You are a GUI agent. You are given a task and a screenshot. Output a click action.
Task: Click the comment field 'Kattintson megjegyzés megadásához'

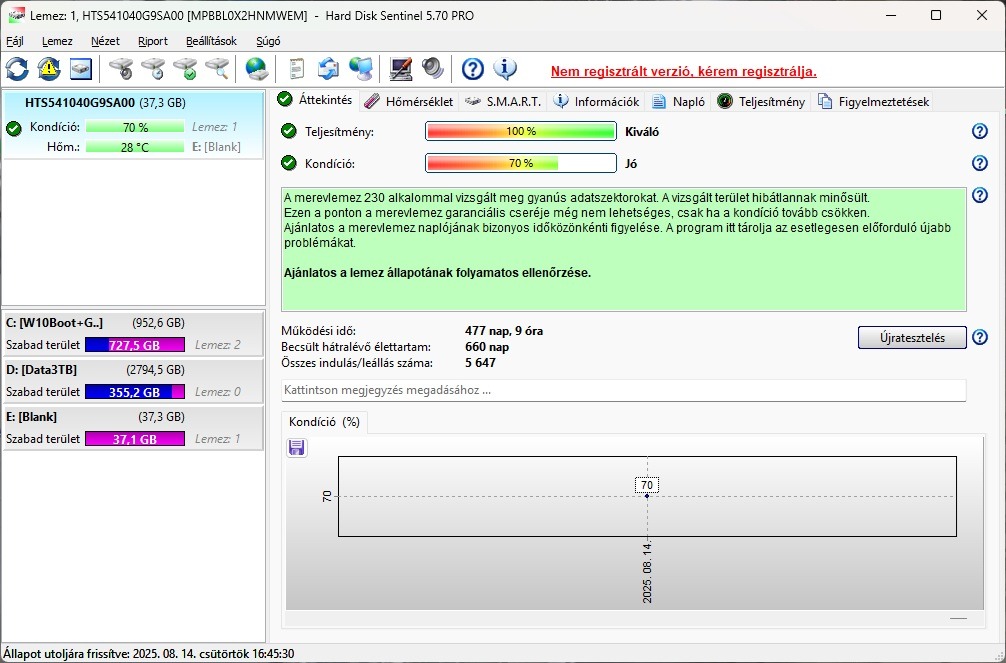pos(624,390)
